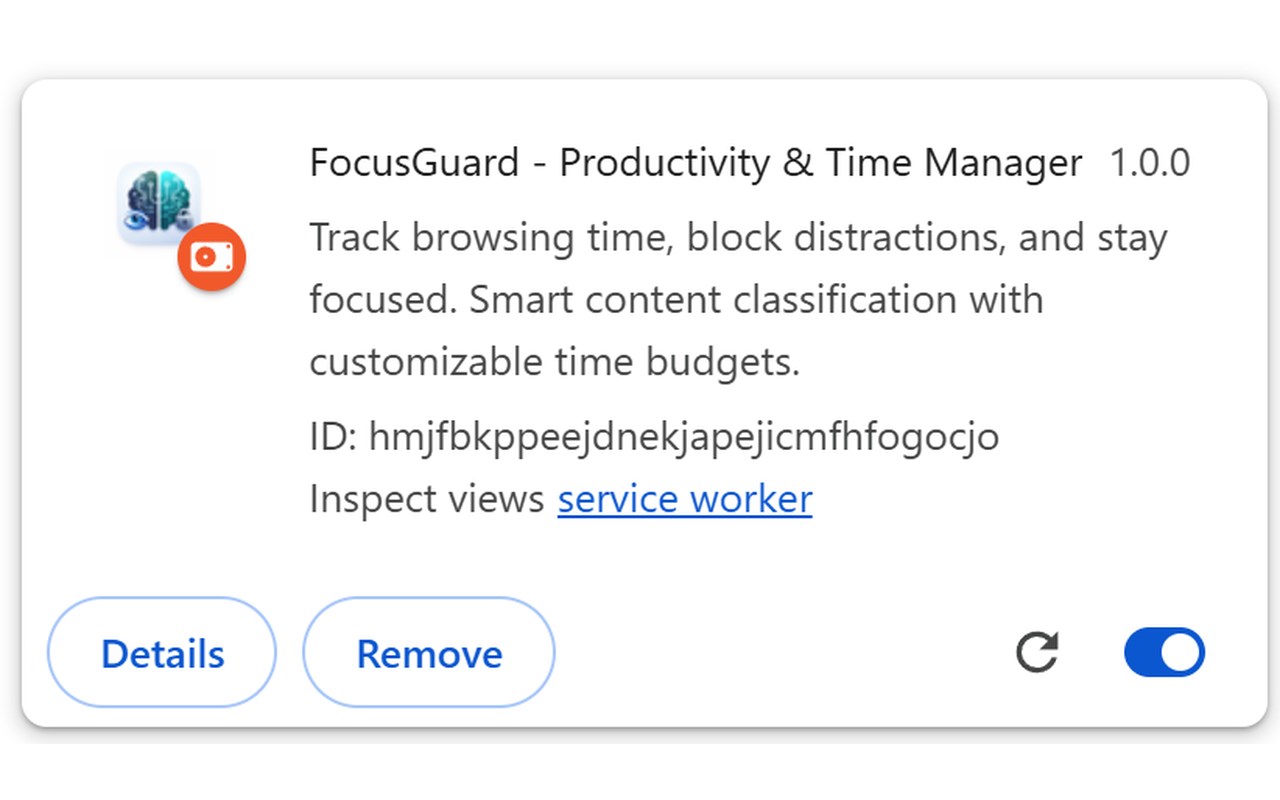Remove the FocusGuard extension

click(x=429, y=654)
